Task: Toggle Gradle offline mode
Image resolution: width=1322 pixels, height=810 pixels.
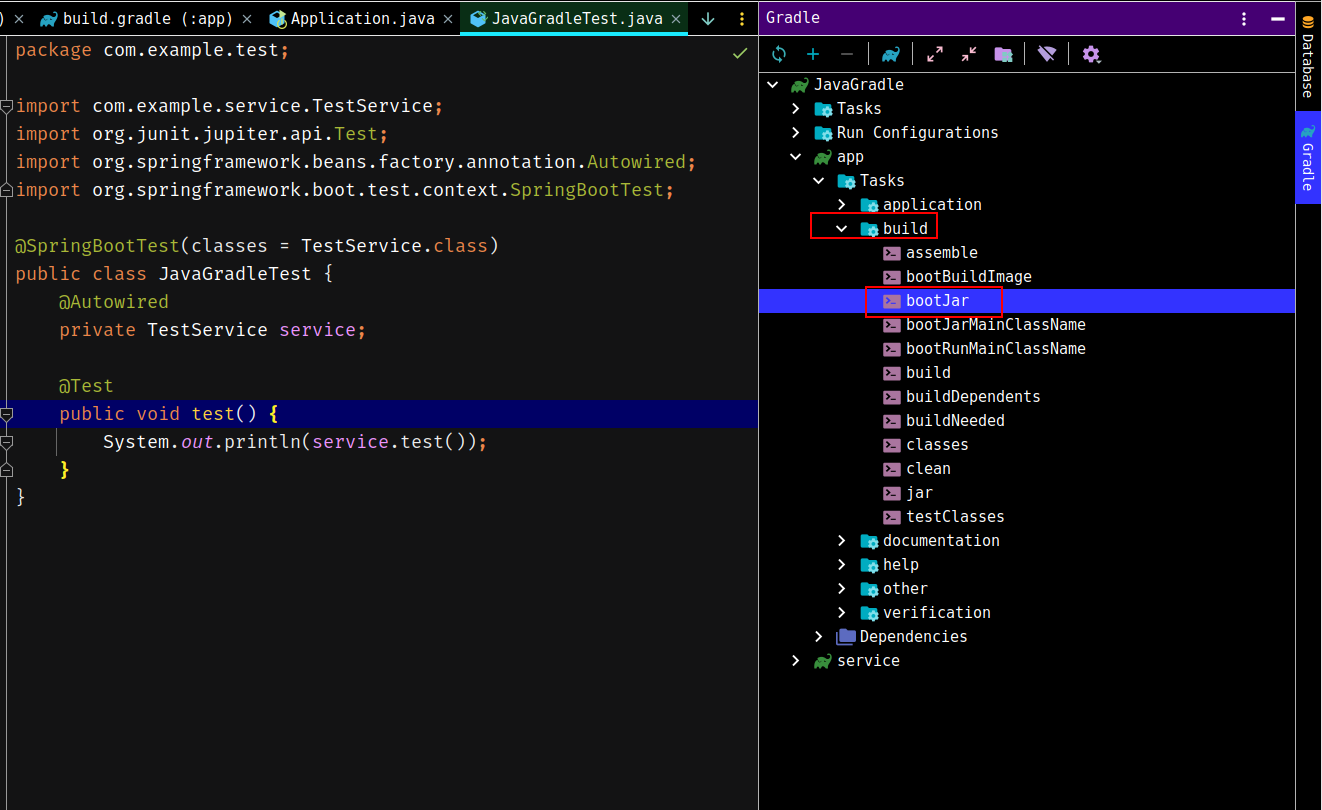Action: pyautogui.click(x=1047, y=54)
